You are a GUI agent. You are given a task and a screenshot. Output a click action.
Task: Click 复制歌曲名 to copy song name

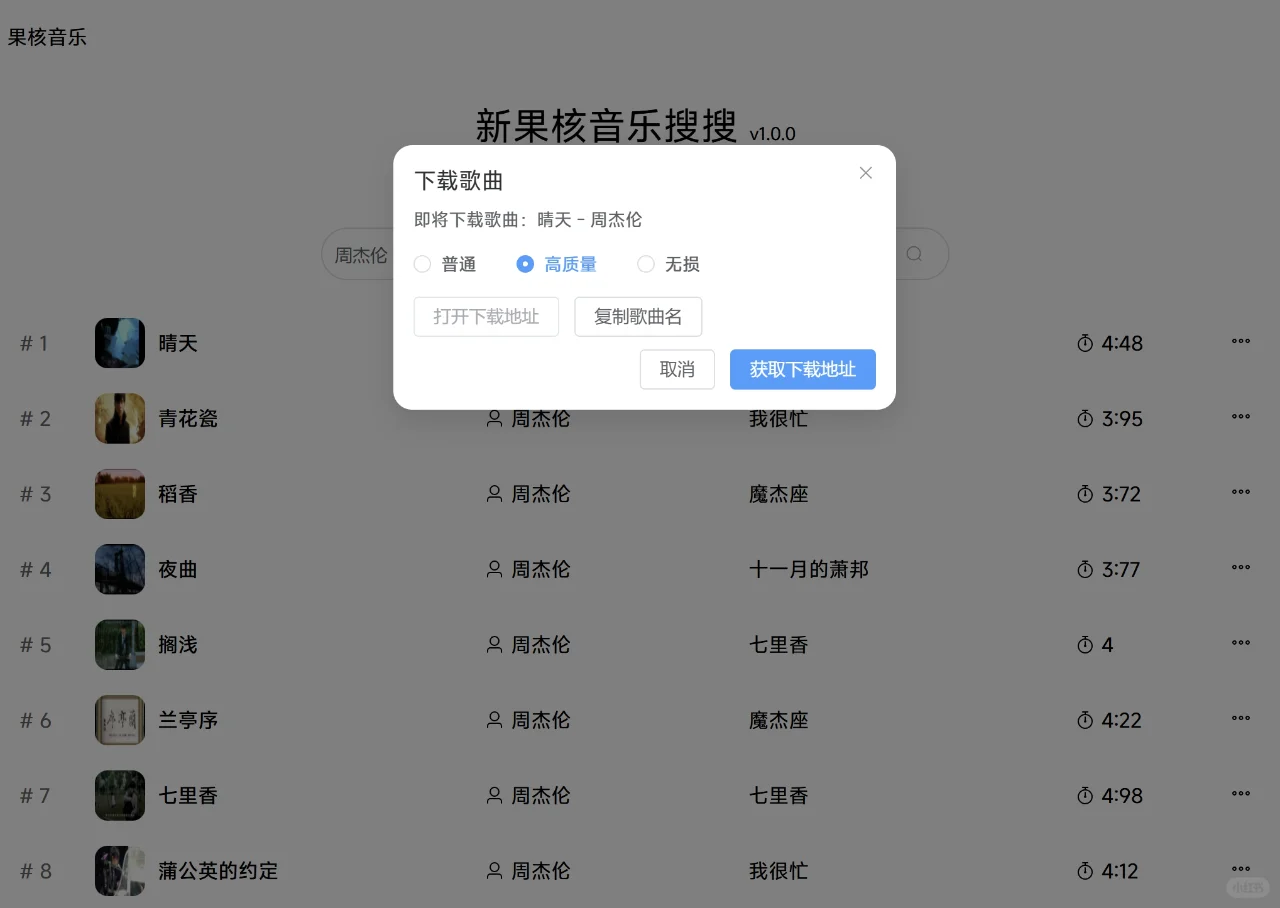coord(638,316)
